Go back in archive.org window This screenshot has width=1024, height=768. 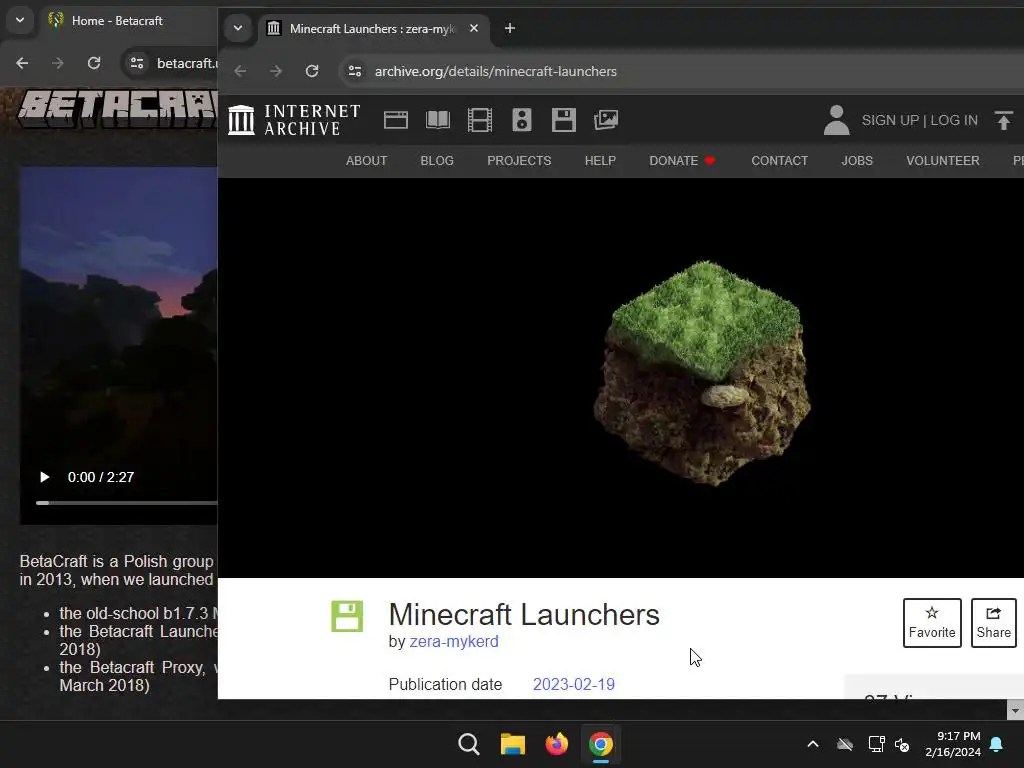pos(240,71)
